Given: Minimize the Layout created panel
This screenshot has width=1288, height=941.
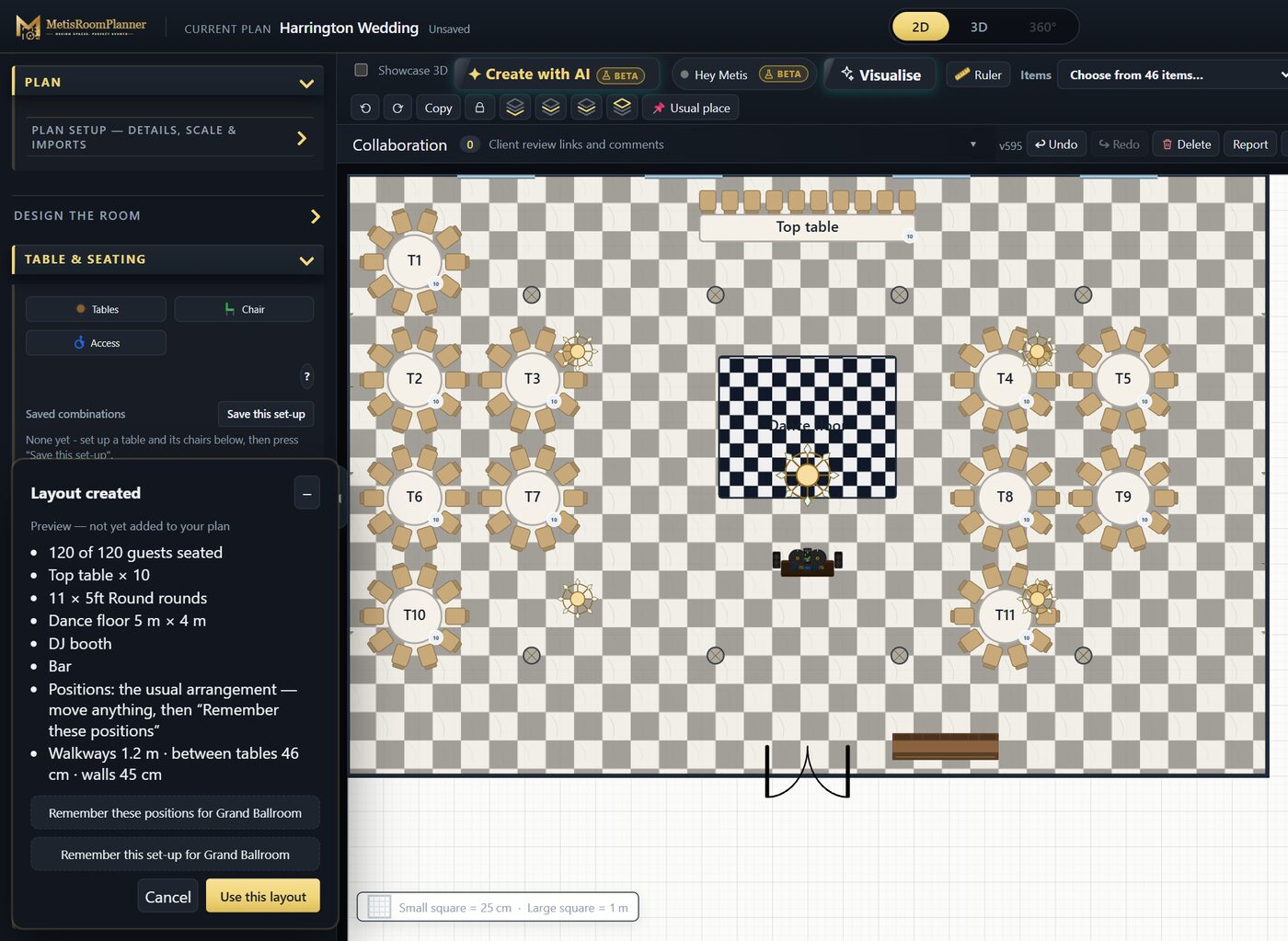Looking at the screenshot, I should click(307, 494).
